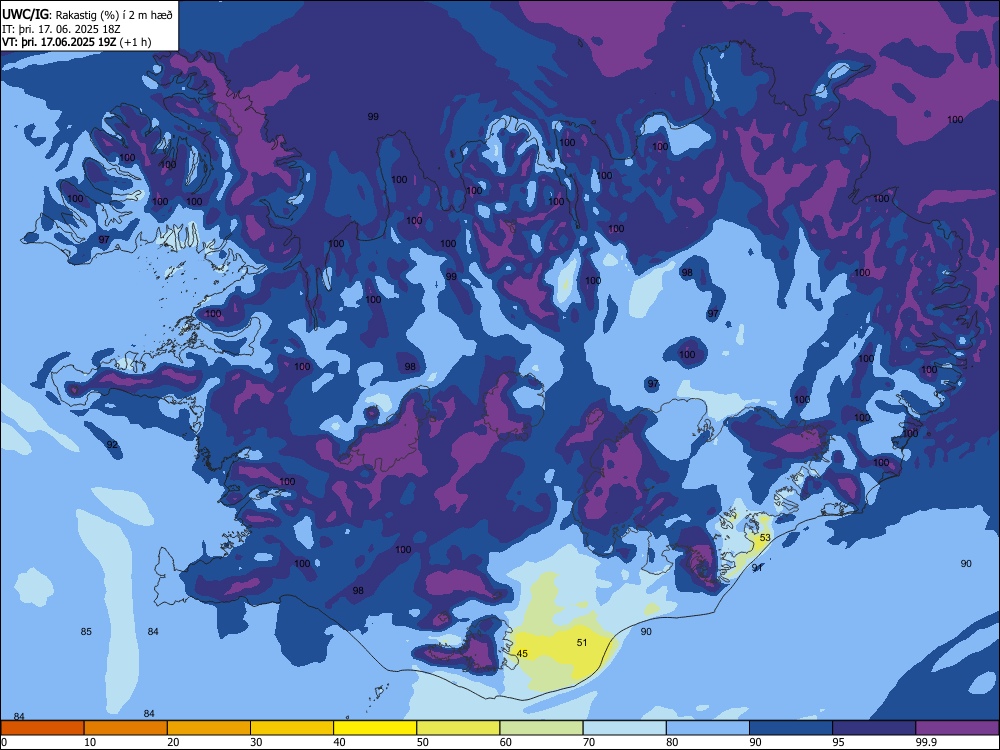Select the 90–95 medium blue legend swatch
Viewport: 1000px width, 750px height.
pyautogui.click(x=791, y=728)
